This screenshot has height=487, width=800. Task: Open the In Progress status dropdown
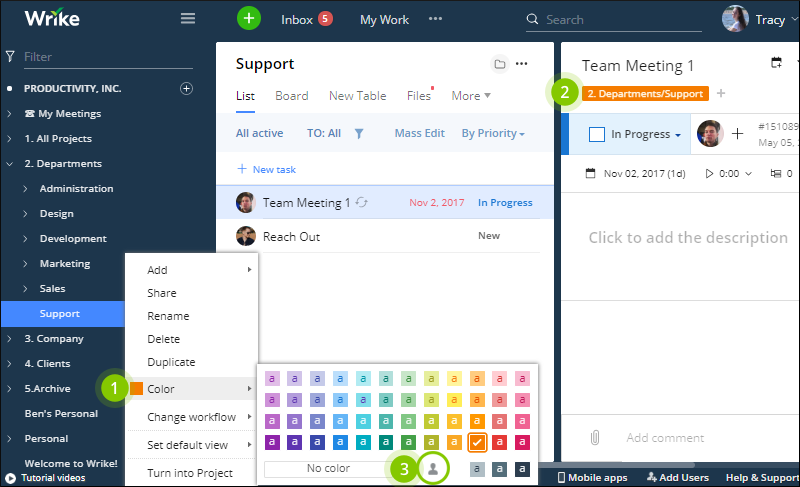645,134
